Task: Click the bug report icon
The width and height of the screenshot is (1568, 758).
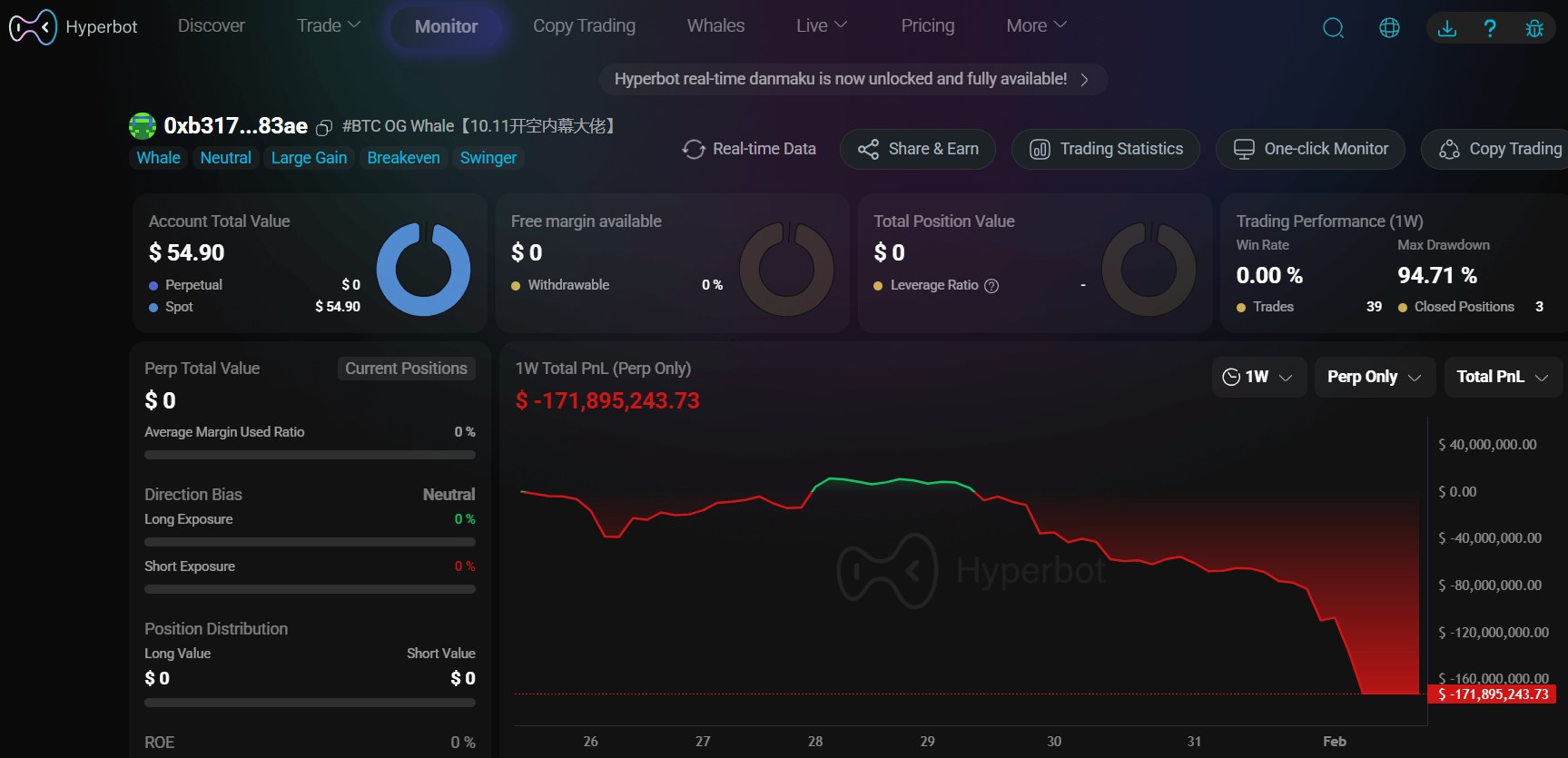Action: (1534, 28)
